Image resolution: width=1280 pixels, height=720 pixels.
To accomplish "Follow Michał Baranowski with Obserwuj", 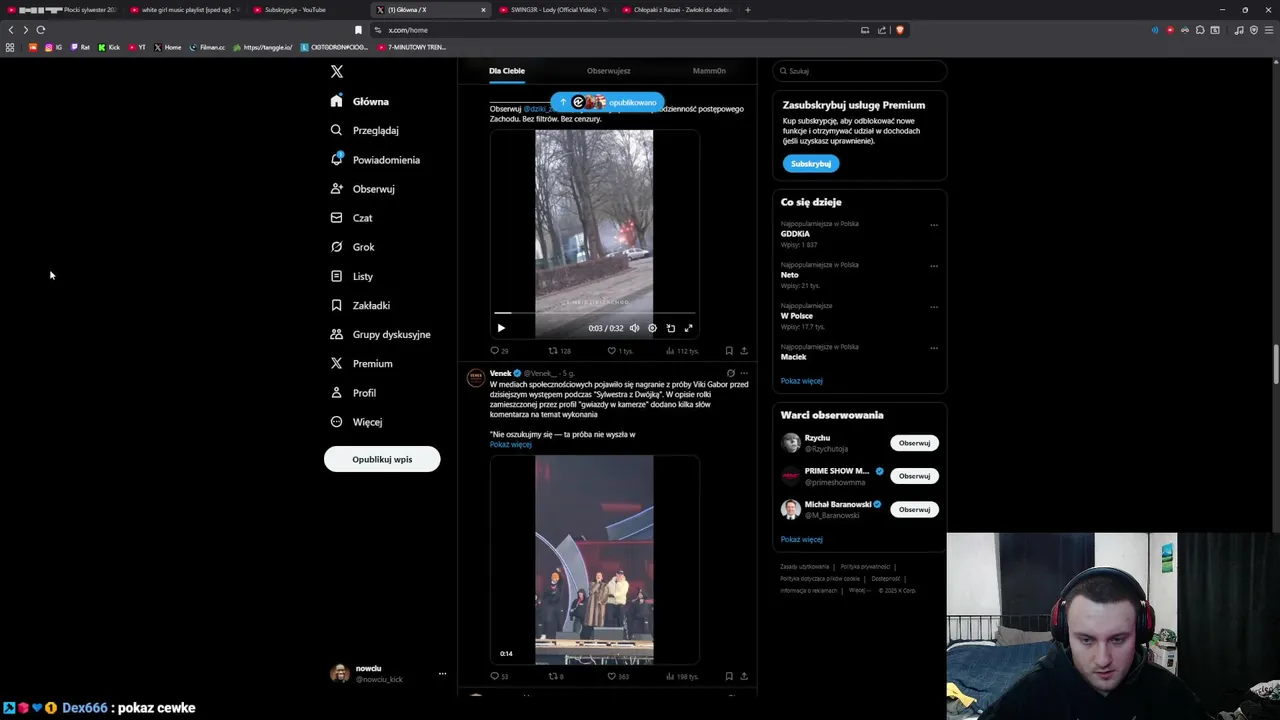I will tap(914, 509).
